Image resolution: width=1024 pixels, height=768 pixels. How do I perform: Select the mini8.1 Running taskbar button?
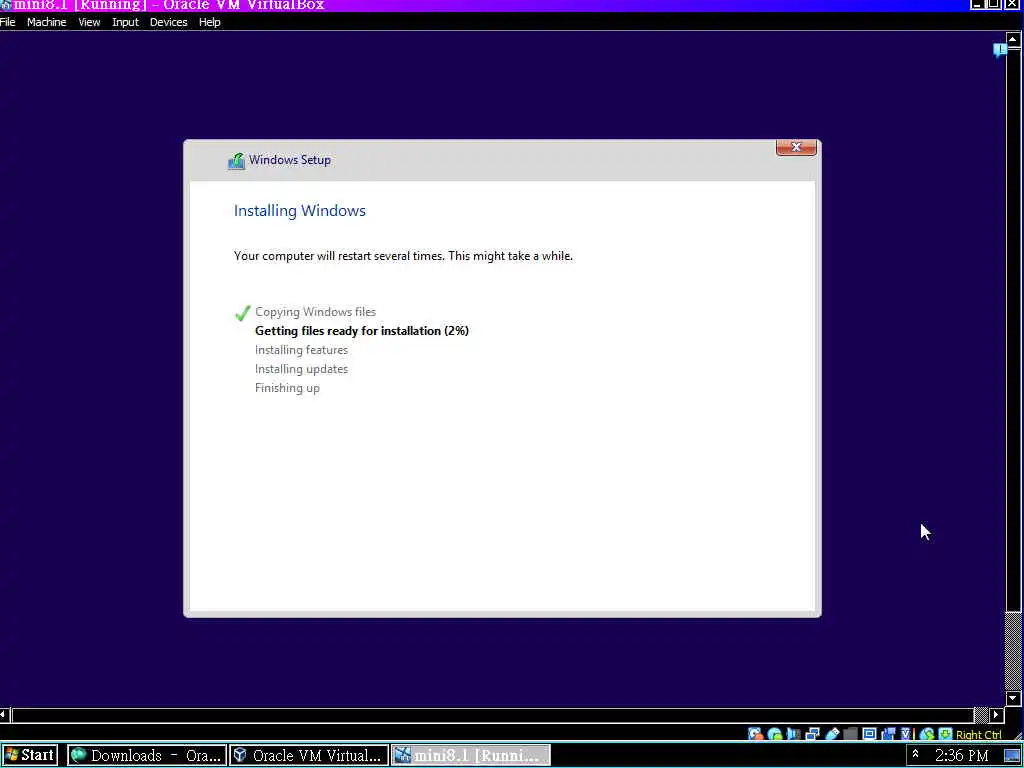471,756
